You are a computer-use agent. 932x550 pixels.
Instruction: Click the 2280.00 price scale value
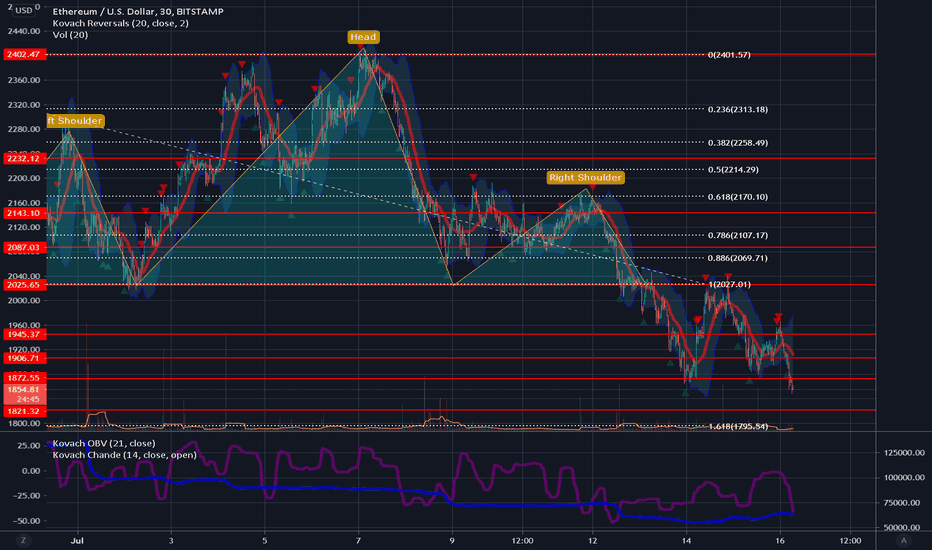point(24,129)
